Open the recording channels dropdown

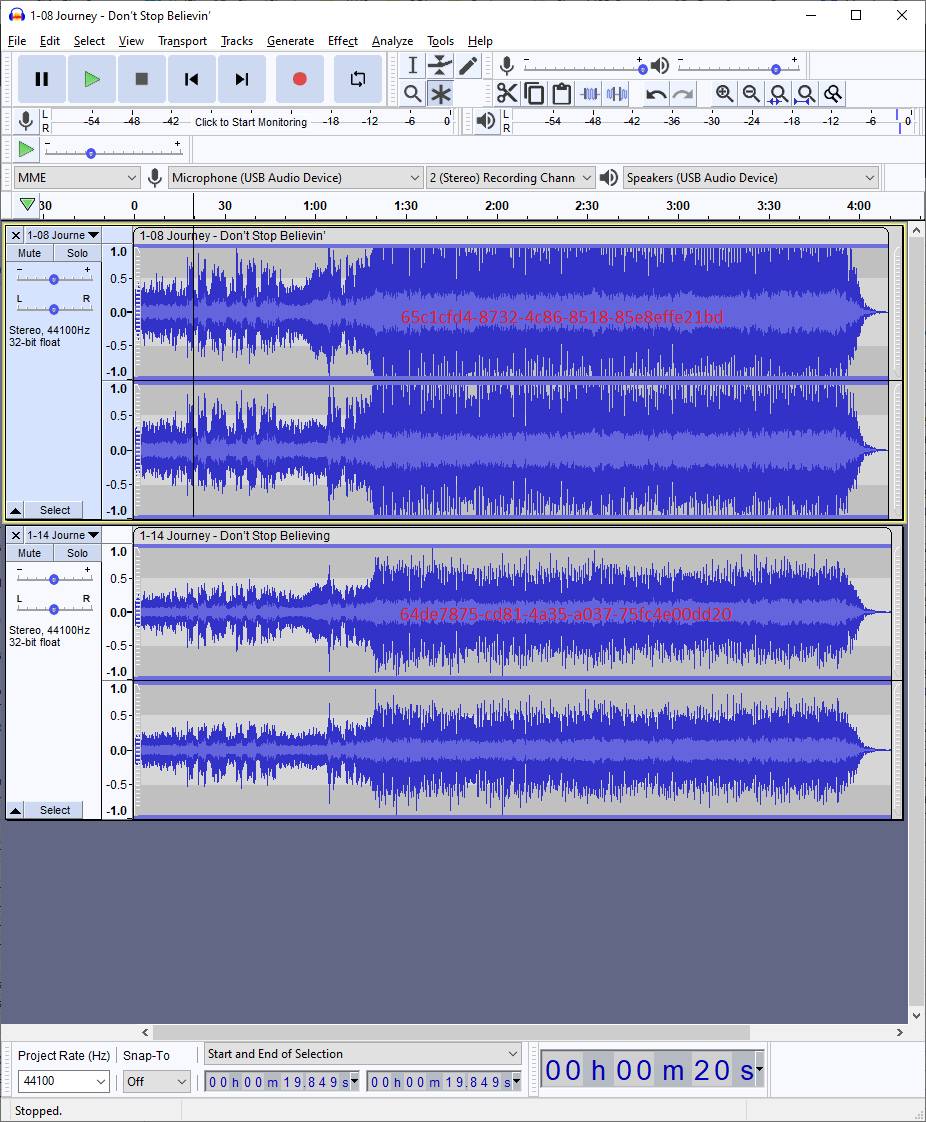click(x=510, y=177)
